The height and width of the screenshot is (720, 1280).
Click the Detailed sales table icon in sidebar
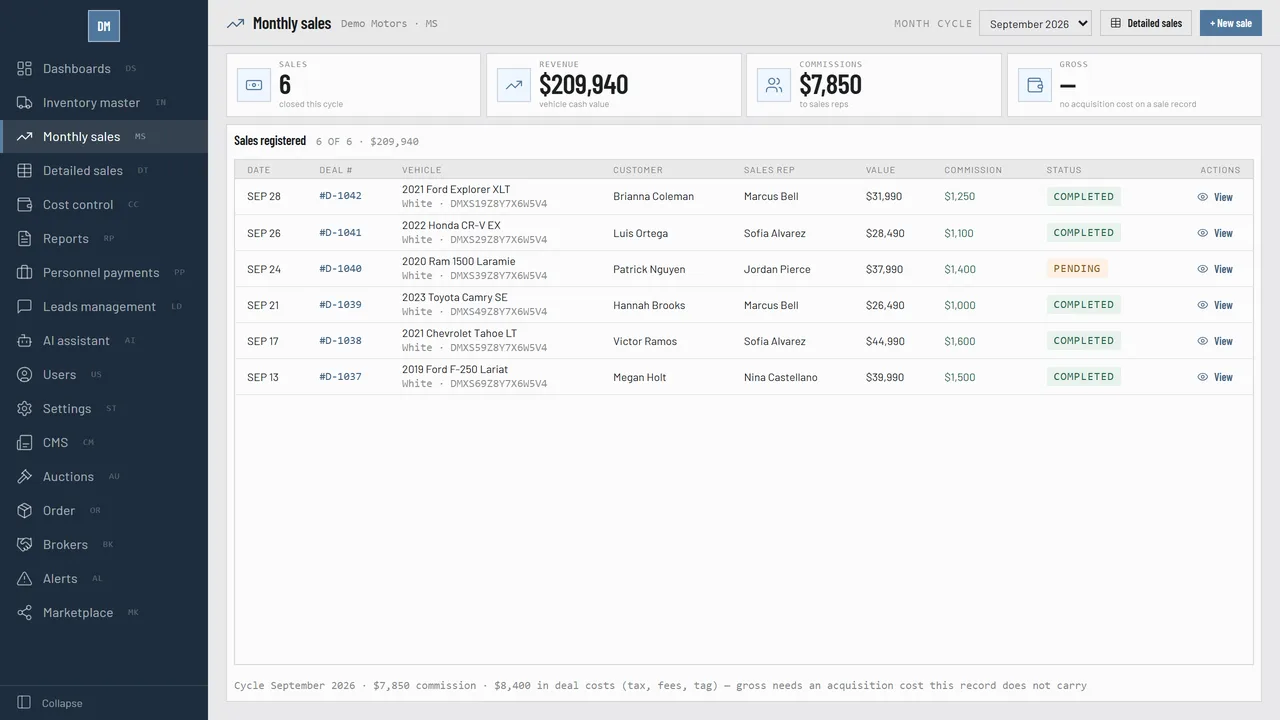tap(24, 170)
